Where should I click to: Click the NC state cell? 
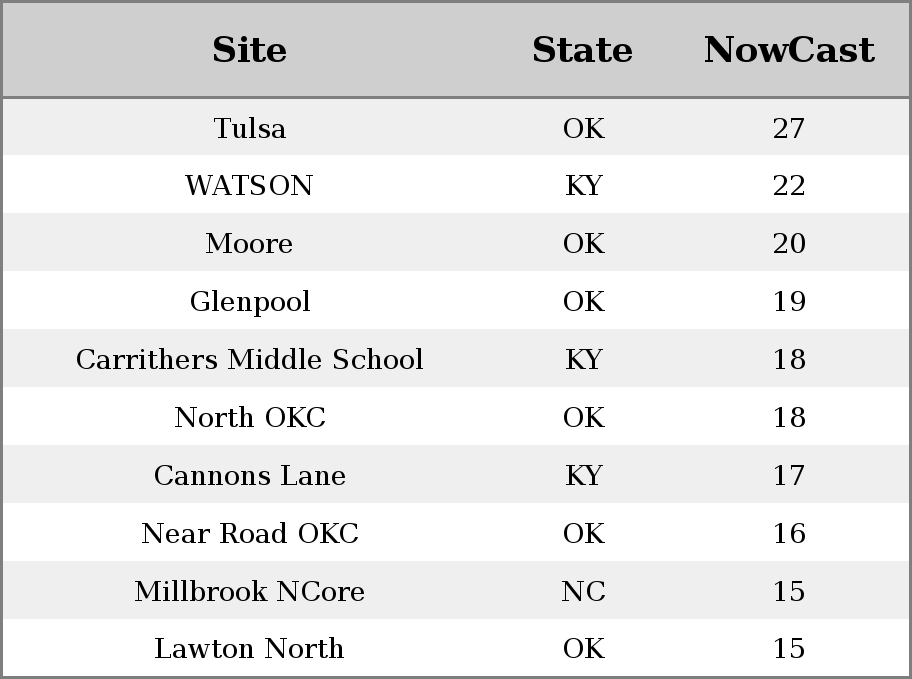coord(583,591)
